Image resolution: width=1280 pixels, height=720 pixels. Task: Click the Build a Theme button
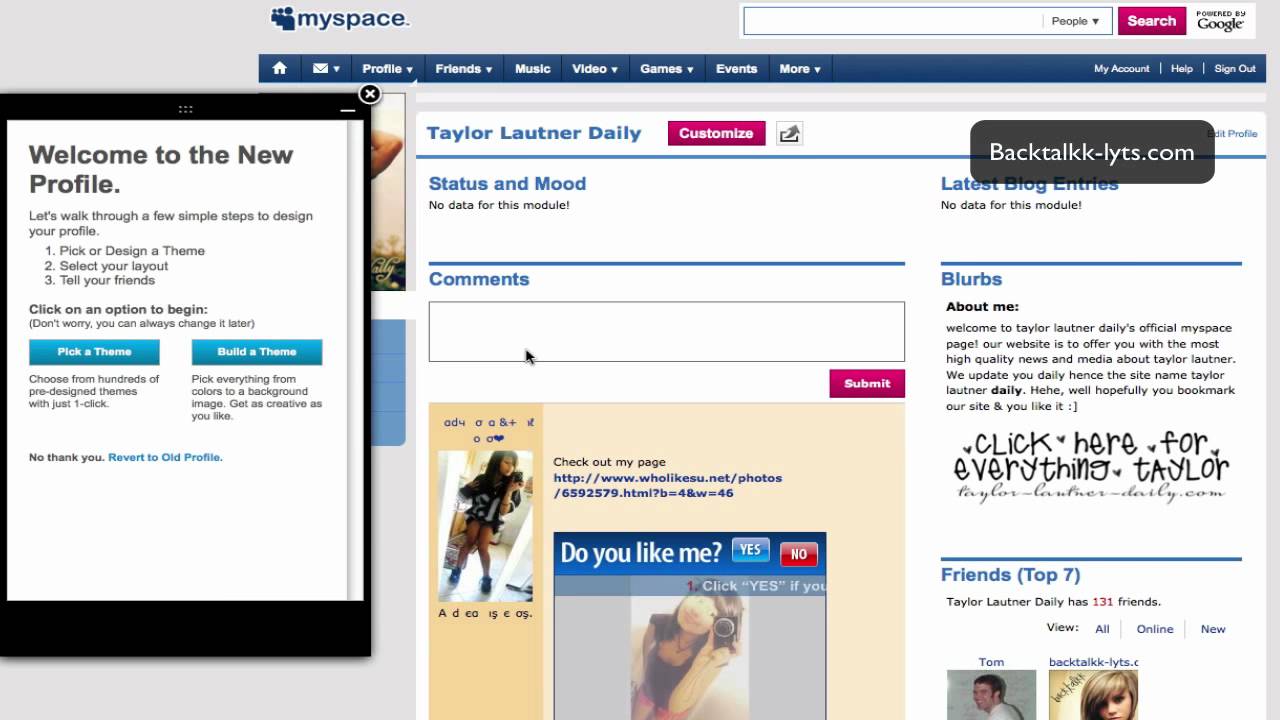pos(257,352)
